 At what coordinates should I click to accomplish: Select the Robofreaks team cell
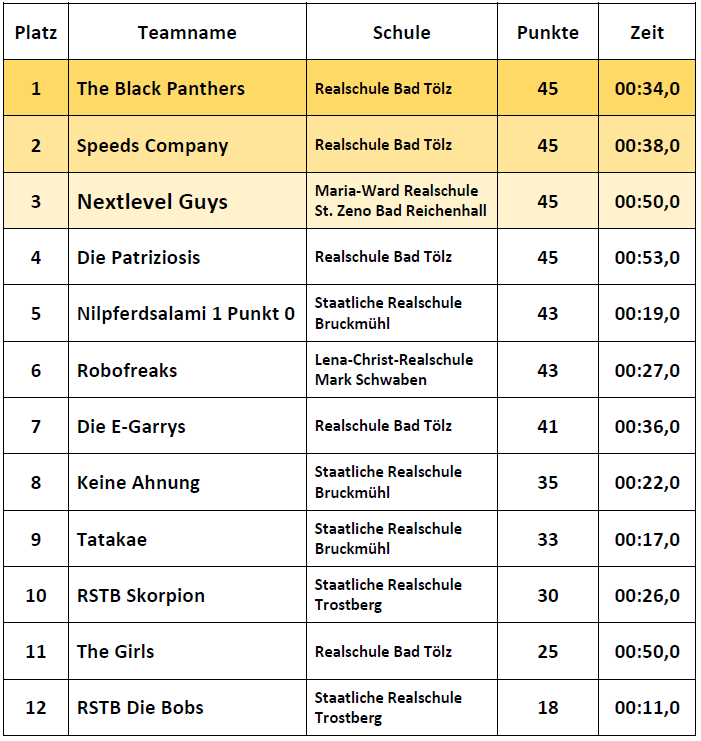click(127, 370)
